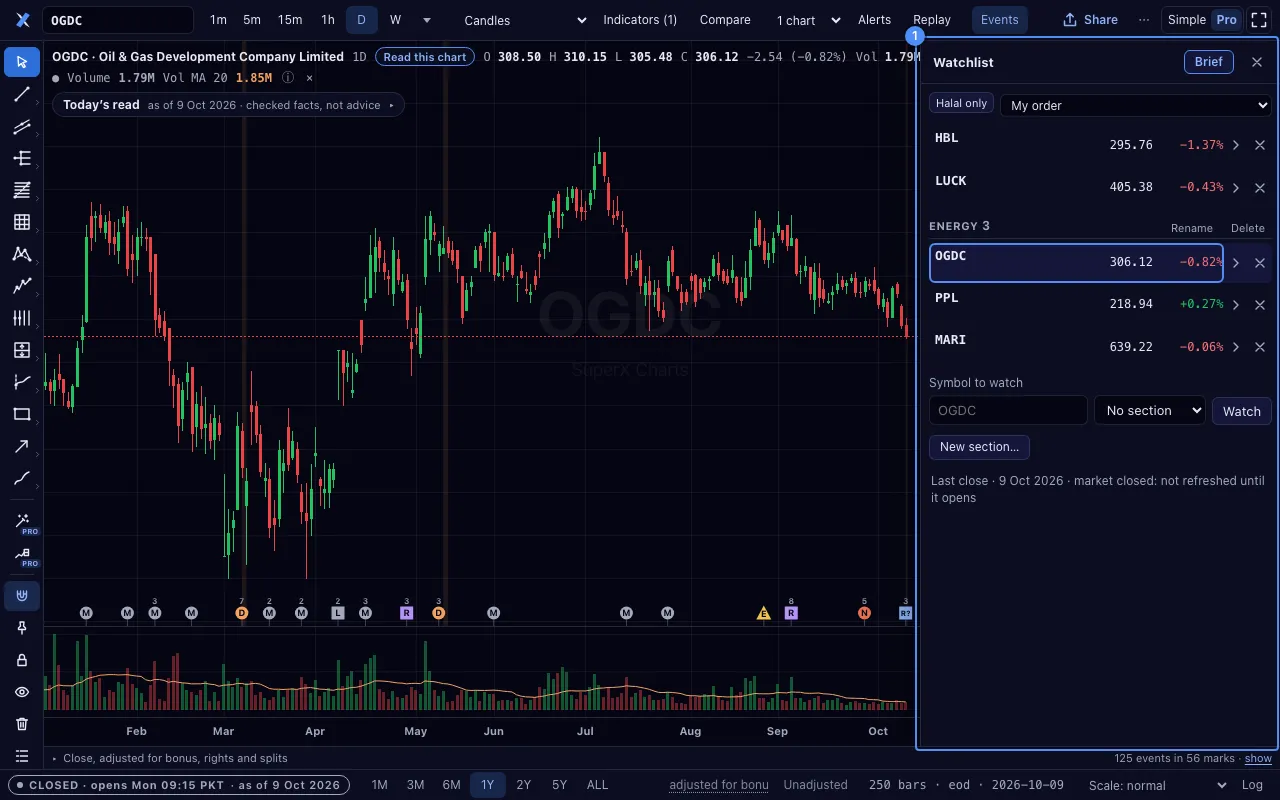Click the yellow E event marker
Image resolution: width=1280 pixels, height=800 pixels.
[x=764, y=613]
